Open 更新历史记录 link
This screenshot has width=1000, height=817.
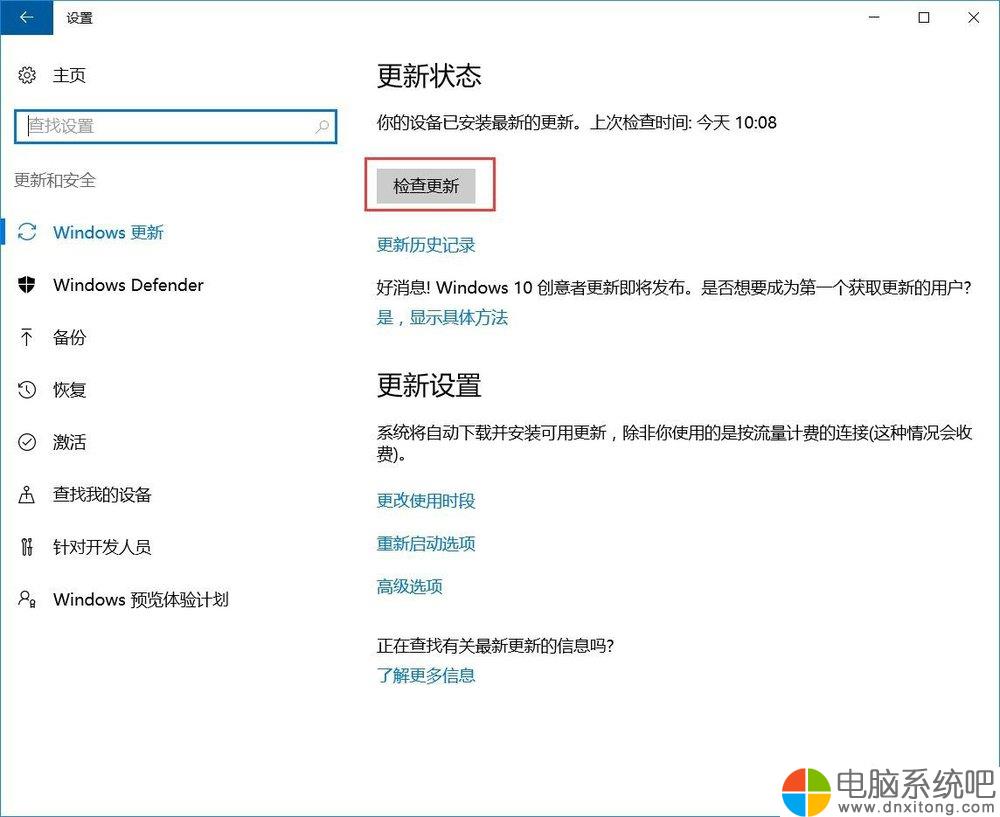click(426, 245)
